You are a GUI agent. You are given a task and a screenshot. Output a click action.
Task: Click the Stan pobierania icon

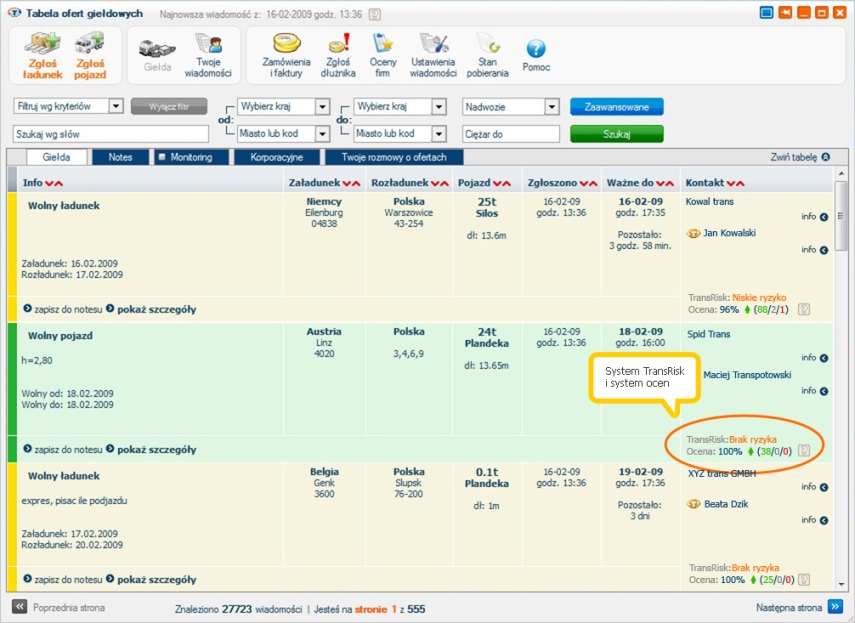tap(487, 56)
